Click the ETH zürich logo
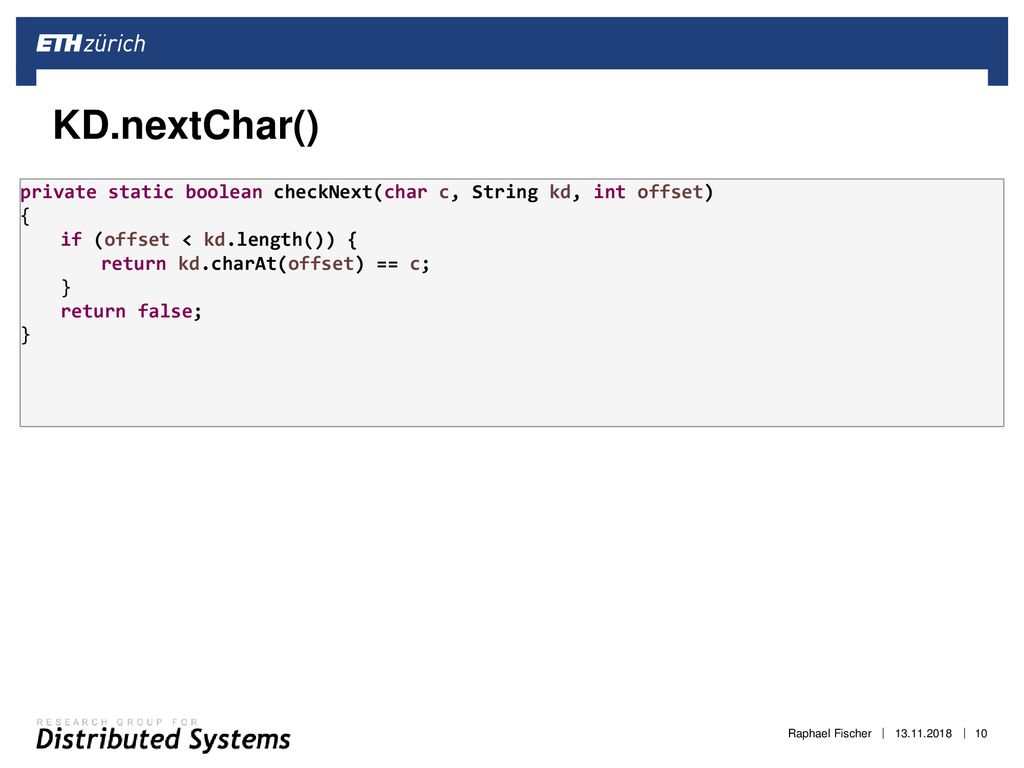Viewport: 1024px width, 768px height. (91, 44)
